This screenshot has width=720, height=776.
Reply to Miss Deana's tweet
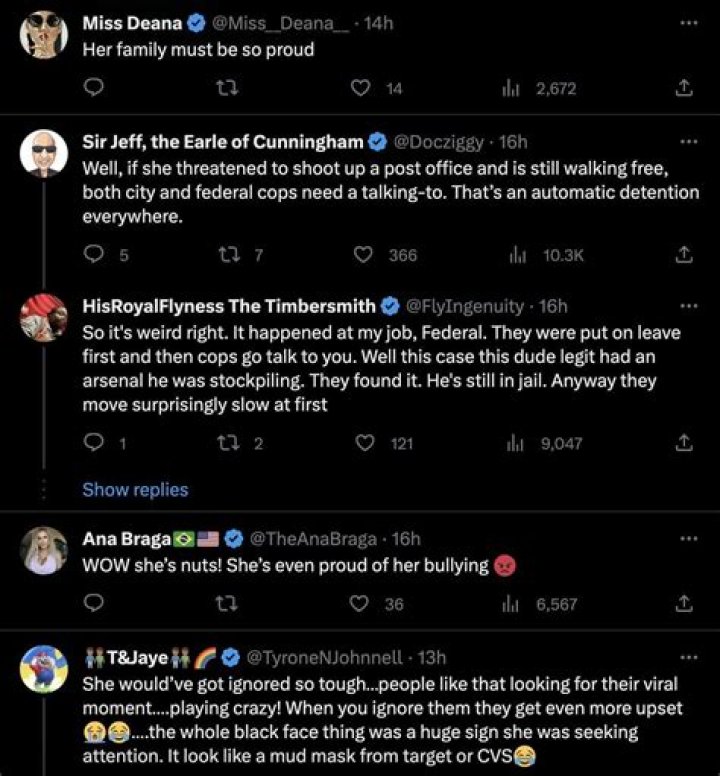tap(92, 89)
